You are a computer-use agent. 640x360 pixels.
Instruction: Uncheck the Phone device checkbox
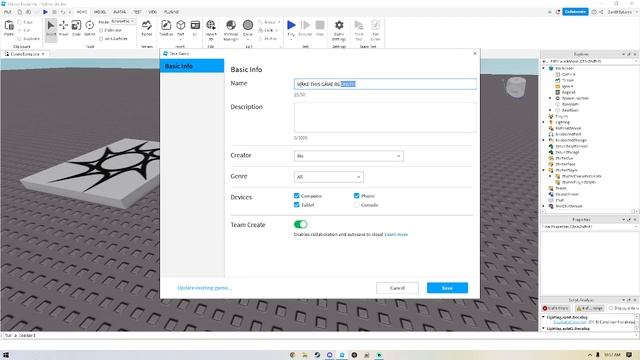coord(356,196)
